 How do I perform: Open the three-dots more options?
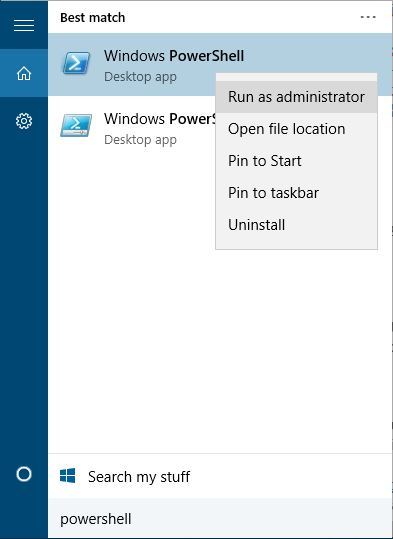click(368, 17)
